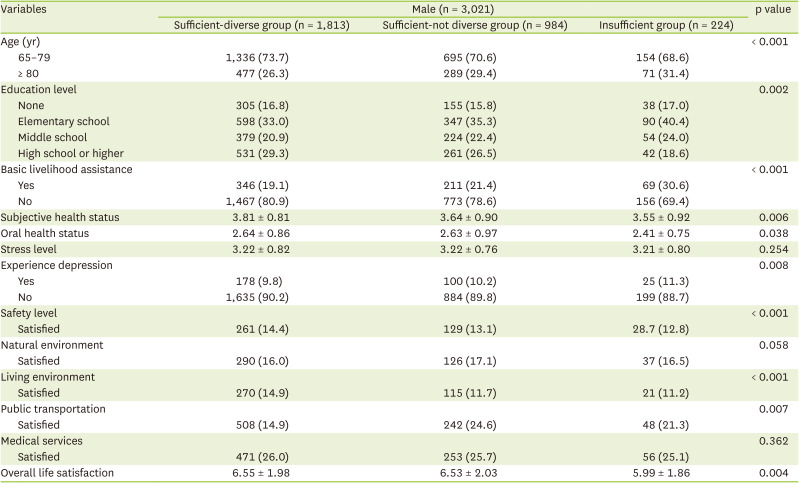799x483 pixels.
Task: Click the value '6.55 ± 1.98'
Action: [261, 473]
